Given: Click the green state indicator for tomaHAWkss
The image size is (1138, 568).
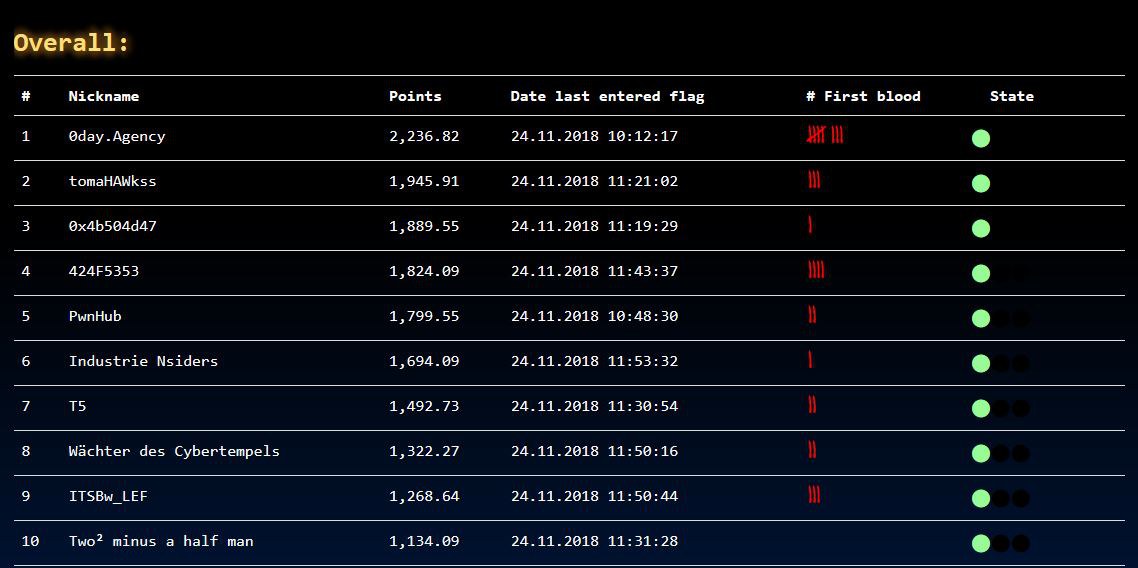Looking at the screenshot, I should [981, 184].
